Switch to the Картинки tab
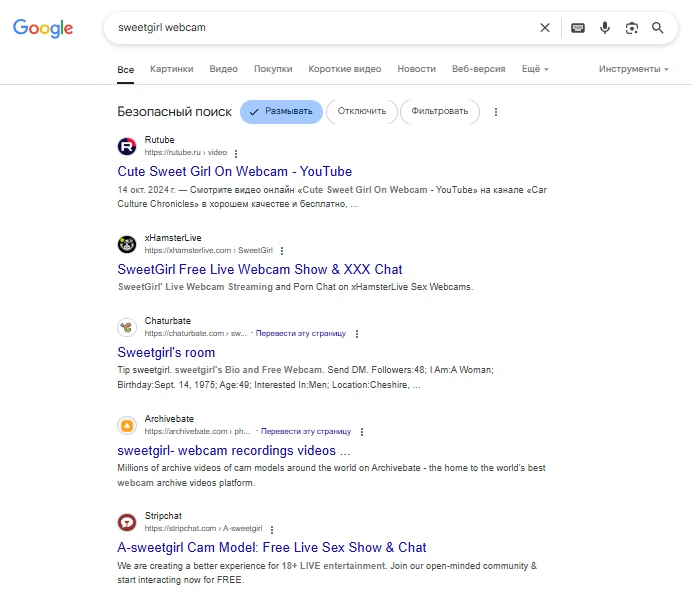Screen dimensions: 692x595 (172, 69)
